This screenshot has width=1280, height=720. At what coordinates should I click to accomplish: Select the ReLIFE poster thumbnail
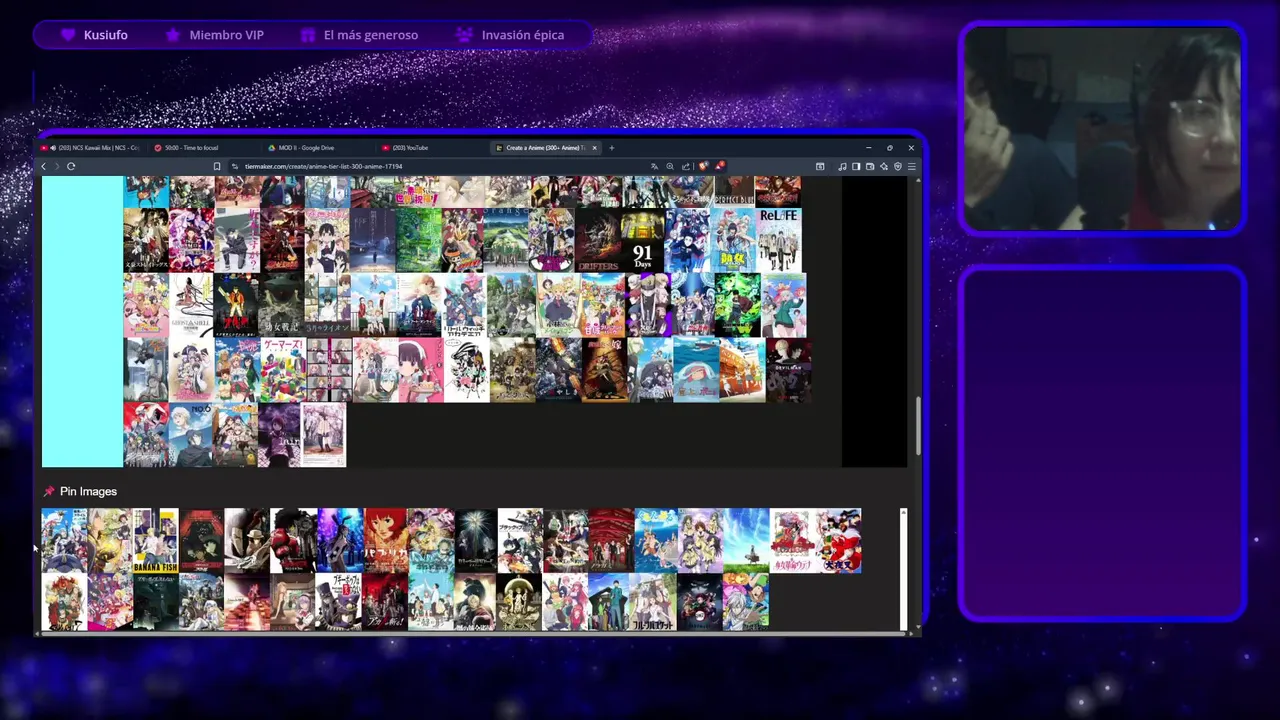pyautogui.click(x=779, y=240)
